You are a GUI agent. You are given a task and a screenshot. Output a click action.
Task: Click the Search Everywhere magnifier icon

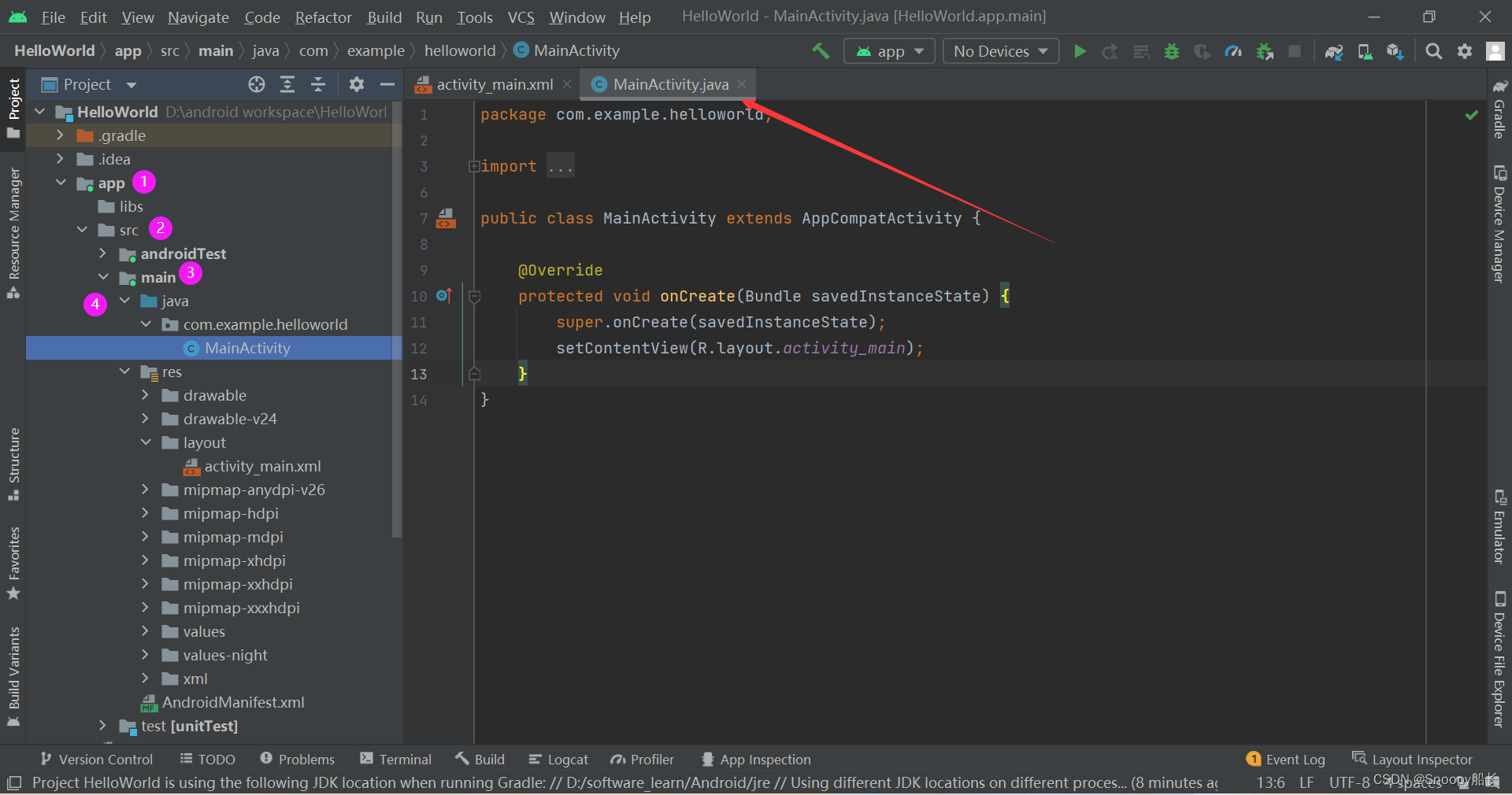coord(1434,51)
